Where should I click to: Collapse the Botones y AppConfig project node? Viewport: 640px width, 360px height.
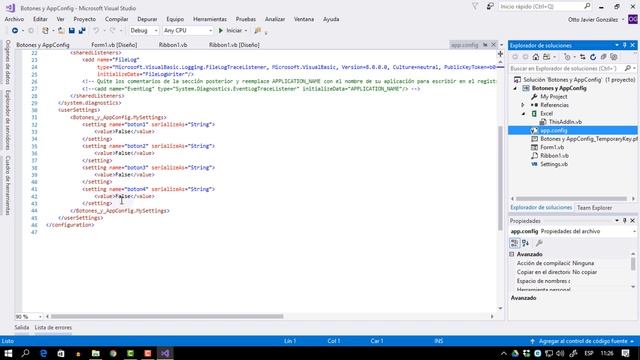point(515,88)
